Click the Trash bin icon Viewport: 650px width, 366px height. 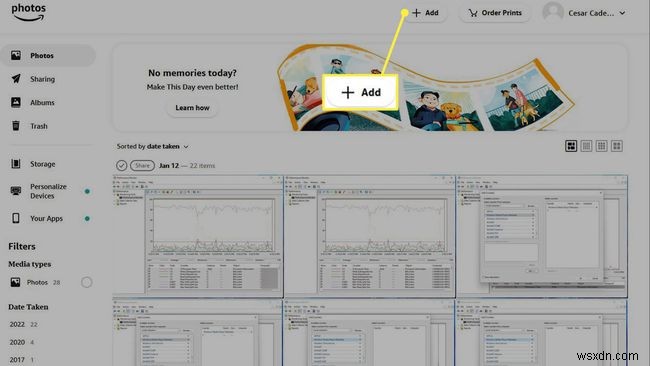click(16, 125)
